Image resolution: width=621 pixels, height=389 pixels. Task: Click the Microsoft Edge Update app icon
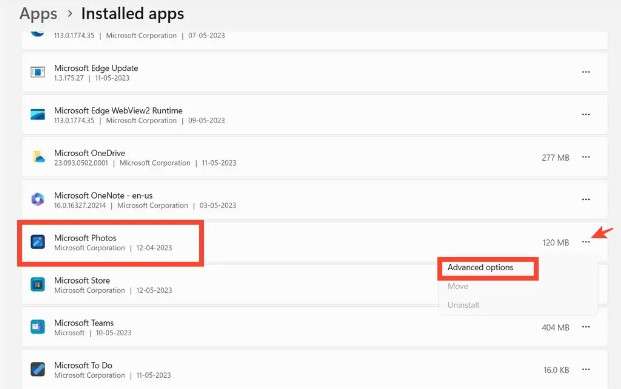pyautogui.click(x=38, y=72)
